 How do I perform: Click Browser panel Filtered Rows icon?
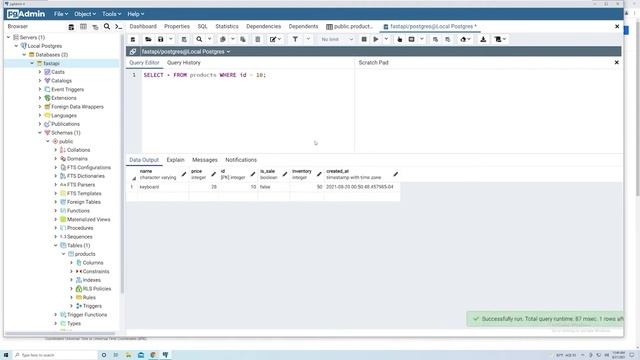pyautogui.click(x=95, y=27)
